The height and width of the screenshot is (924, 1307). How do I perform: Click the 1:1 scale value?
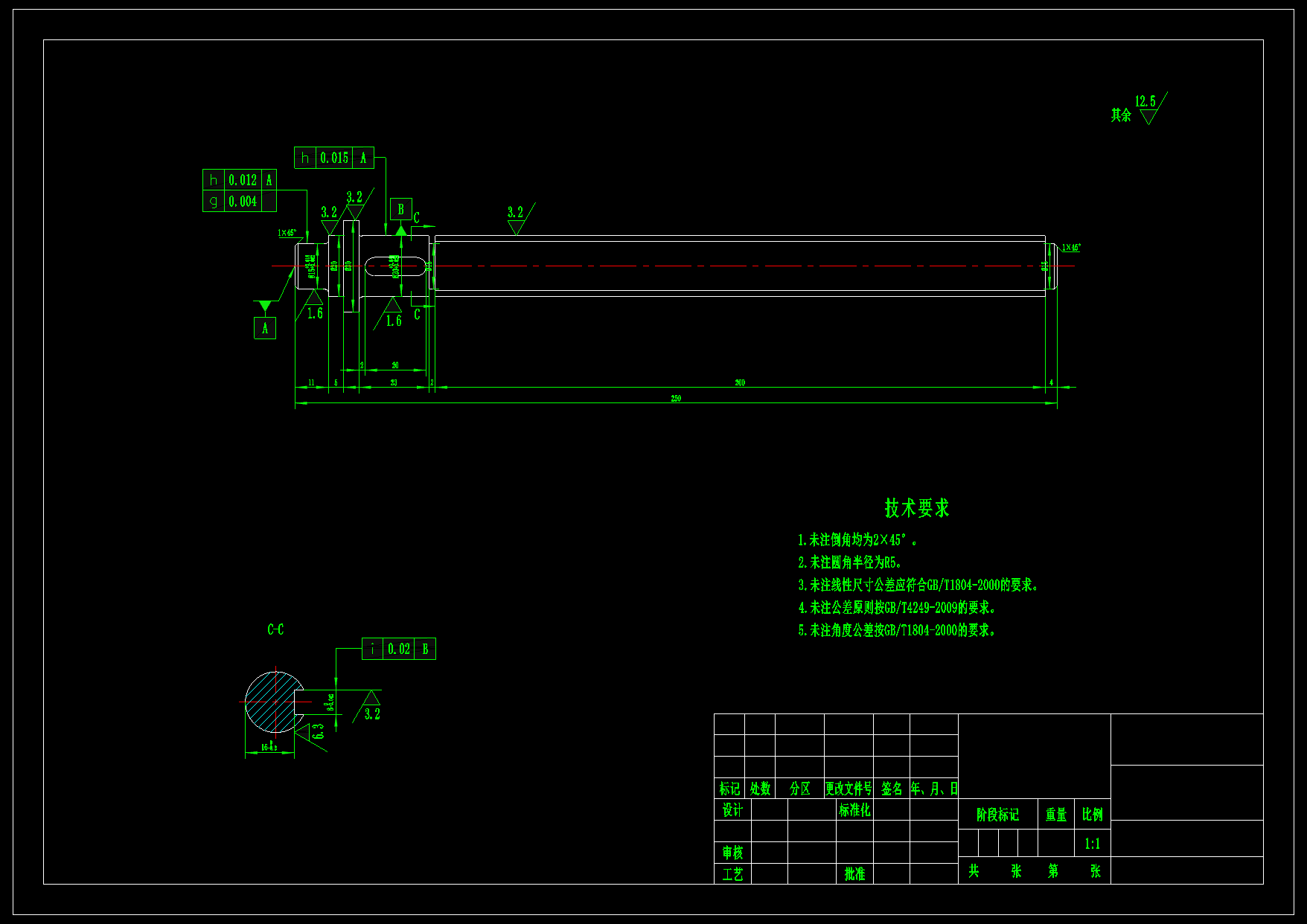coord(1093,844)
